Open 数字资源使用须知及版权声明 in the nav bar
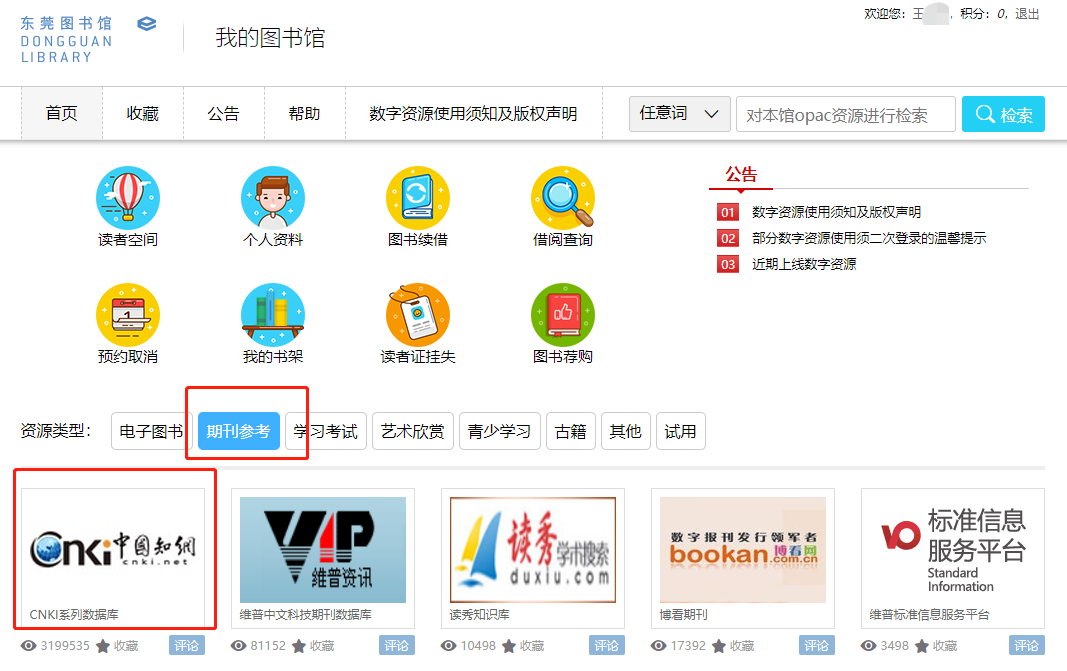1067x671 pixels. 474,114
